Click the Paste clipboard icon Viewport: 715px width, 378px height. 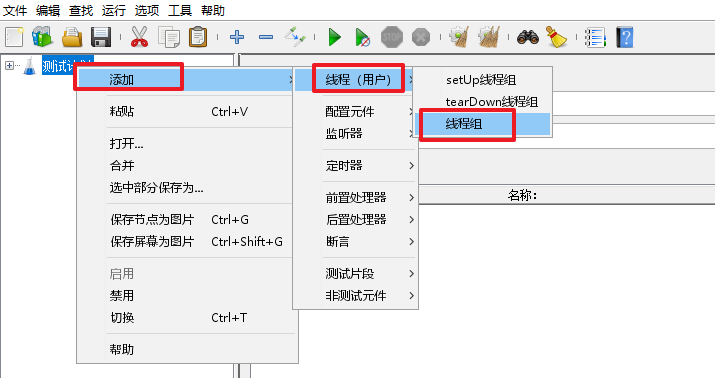[x=198, y=37]
